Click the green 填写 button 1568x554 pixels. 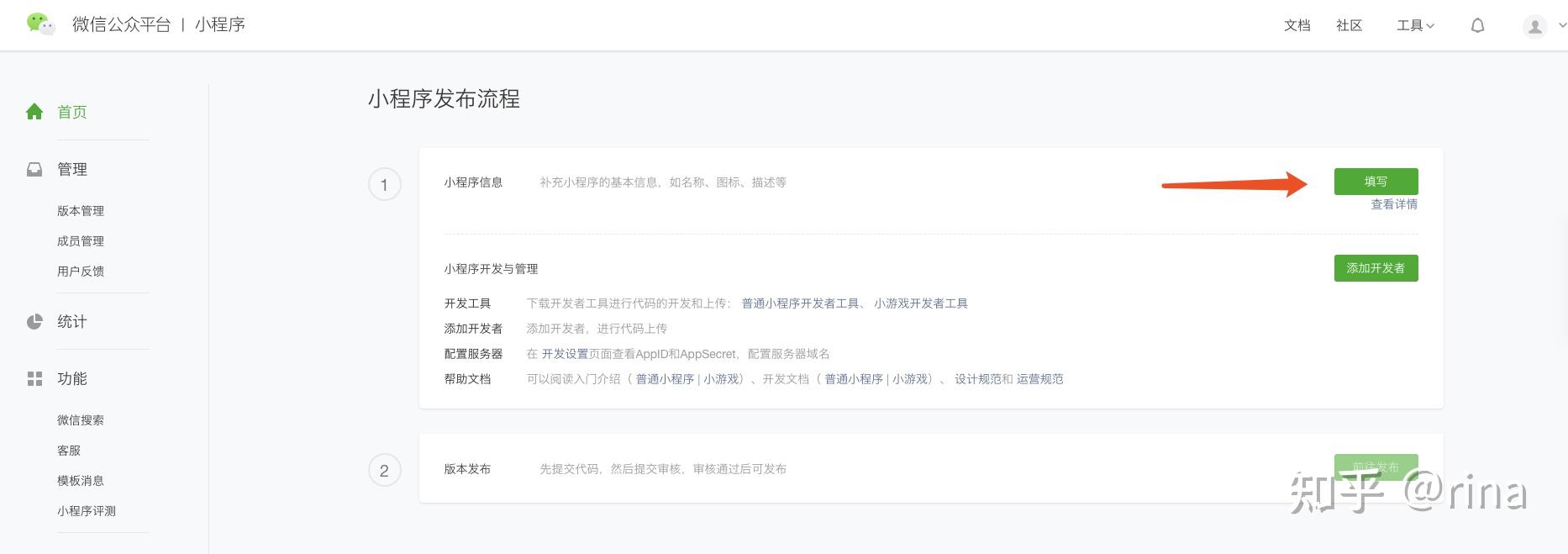(x=1376, y=182)
